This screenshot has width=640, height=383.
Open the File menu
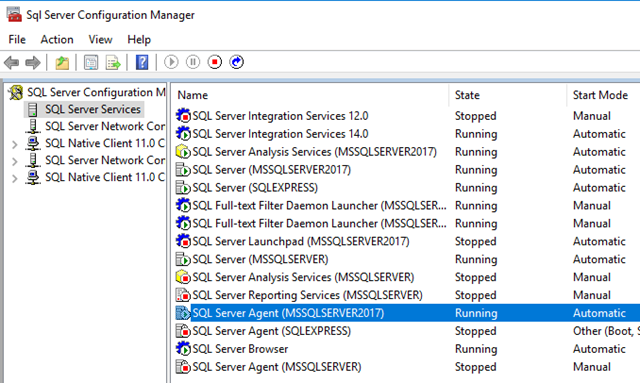17,40
